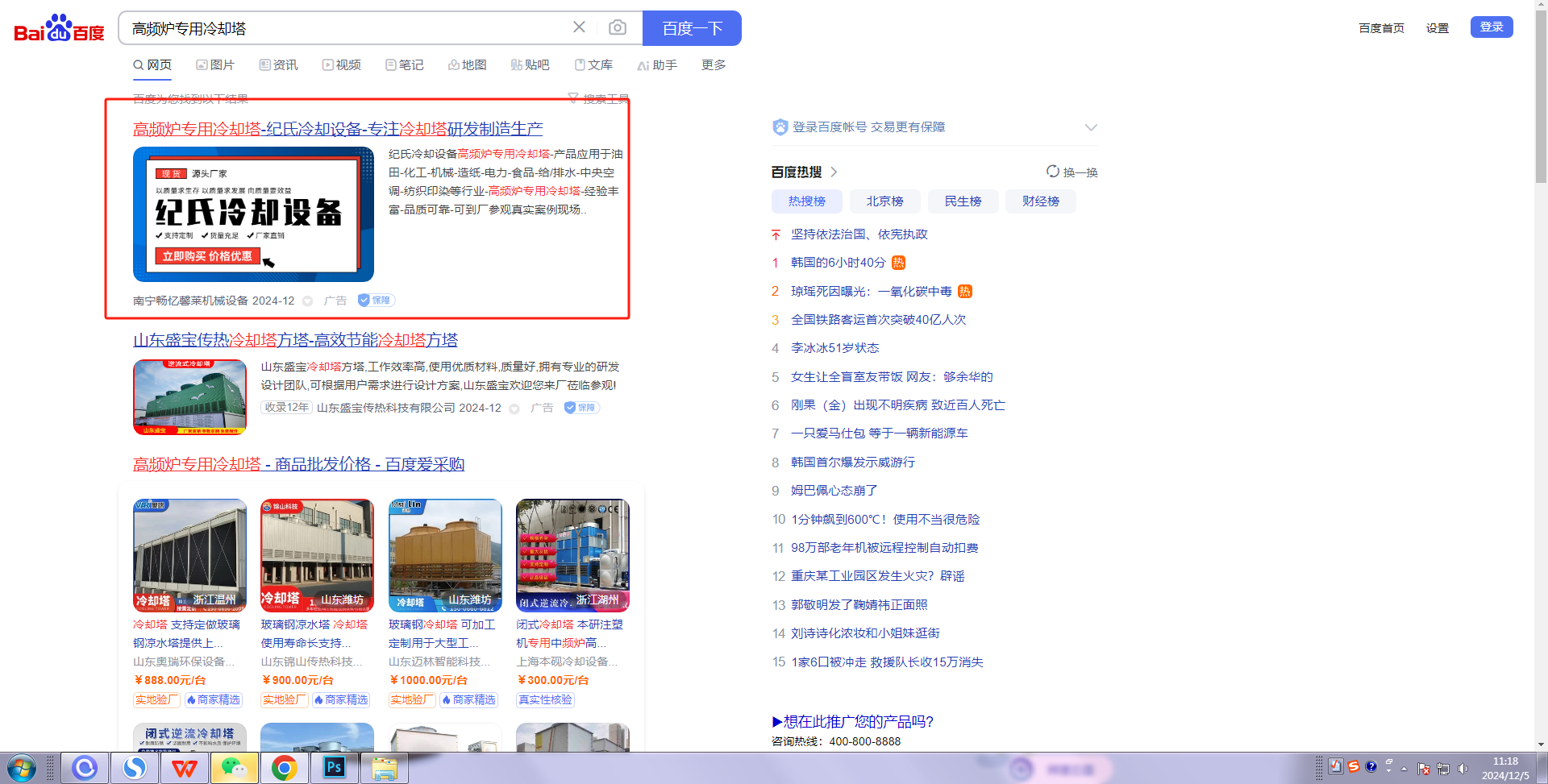This screenshot has width=1548, height=784.
Task: Expand the login security notice chevron
Action: coord(1090,127)
